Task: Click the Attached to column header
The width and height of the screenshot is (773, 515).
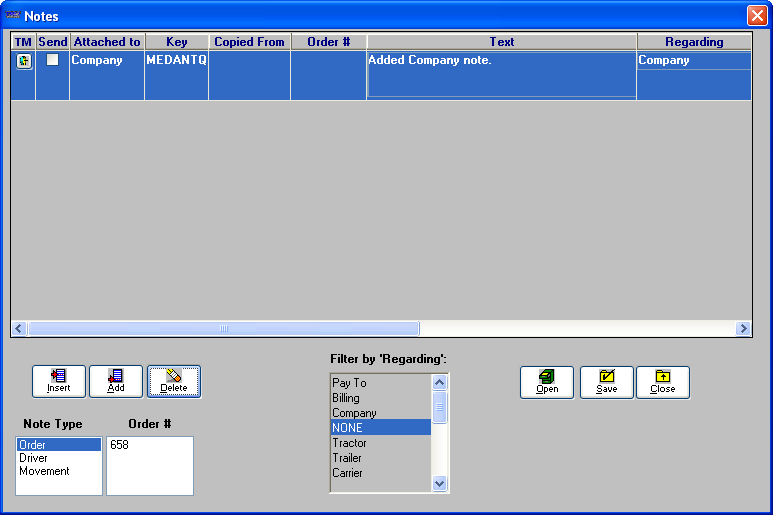Action: pos(107,42)
